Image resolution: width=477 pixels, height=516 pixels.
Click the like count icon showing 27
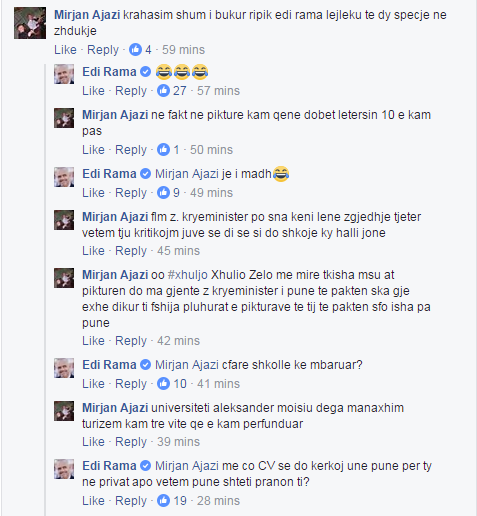click(163, 91)
